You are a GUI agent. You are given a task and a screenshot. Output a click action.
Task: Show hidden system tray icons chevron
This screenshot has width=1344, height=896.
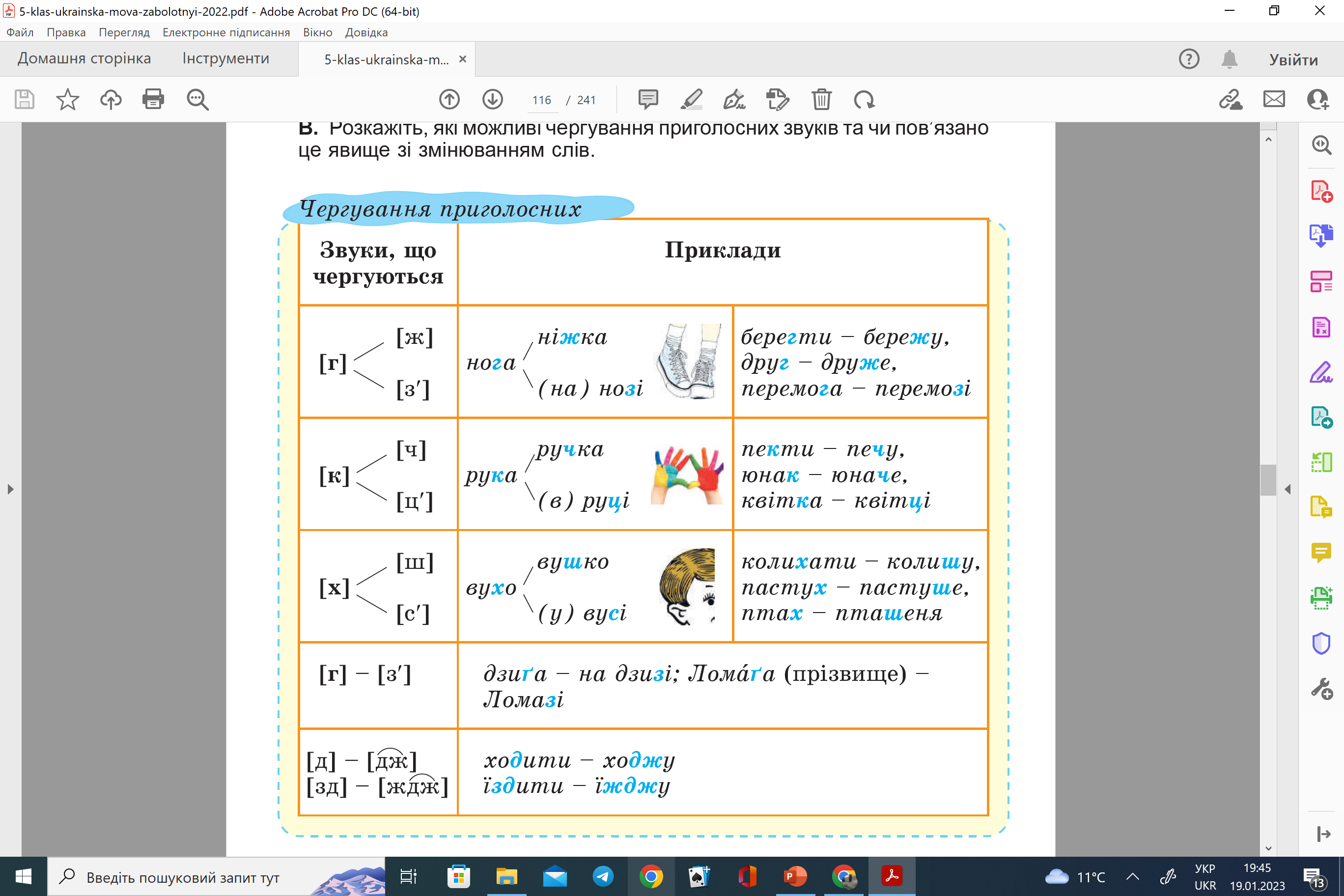tap(1133, 876)
